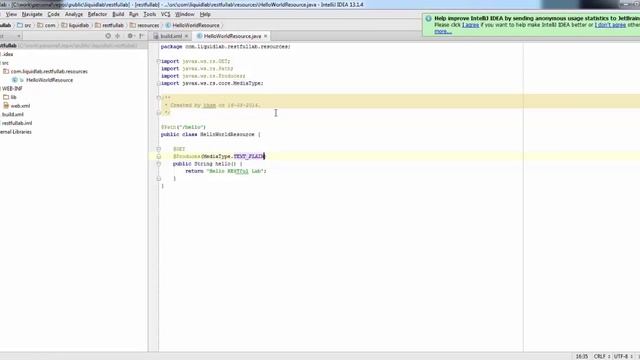Viewport: 640px width, 360px height.
Task: Open the Analyze menu
Action: (x=74, y=14)
